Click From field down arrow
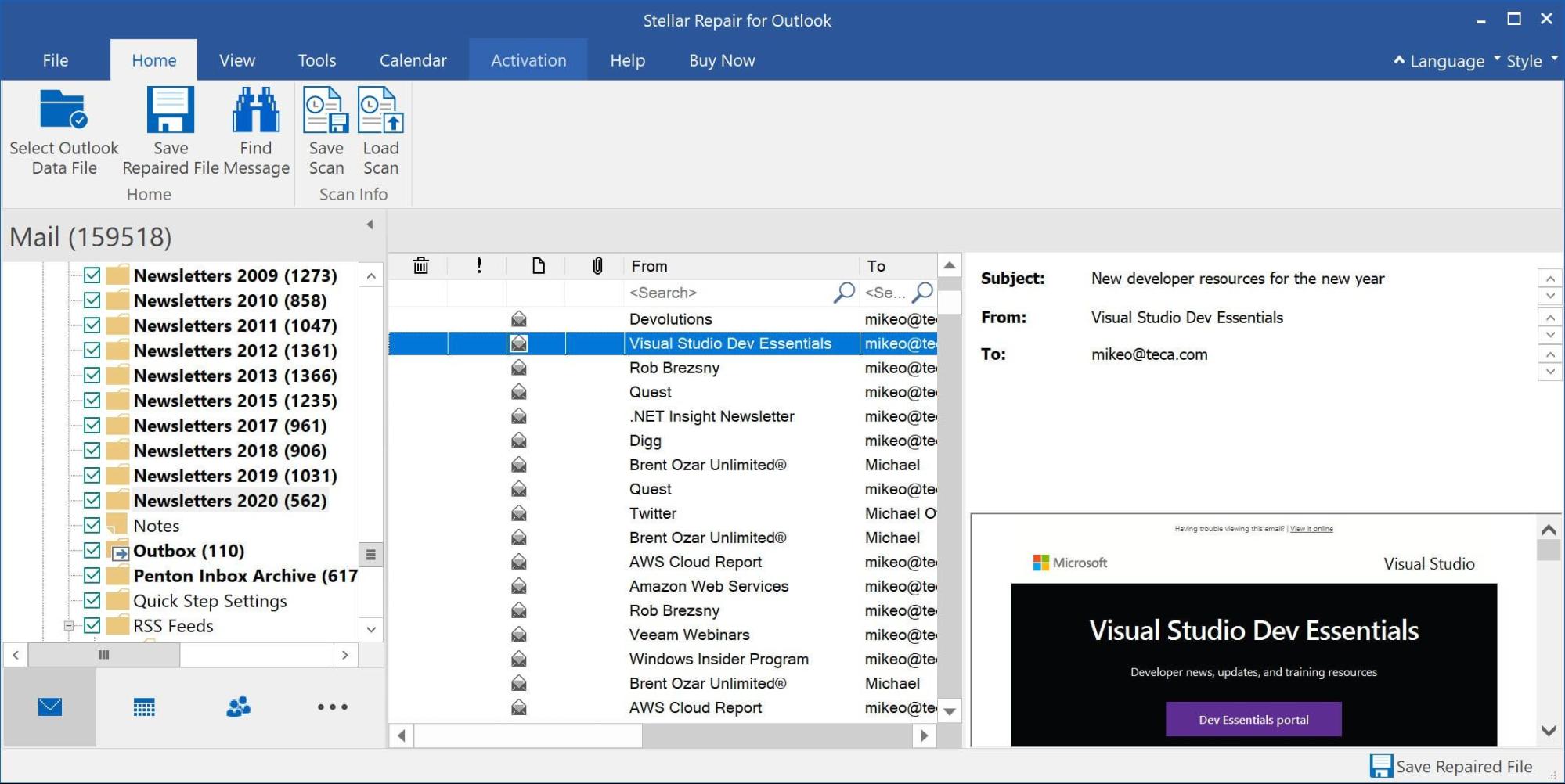 click(x=1550, y=335)
